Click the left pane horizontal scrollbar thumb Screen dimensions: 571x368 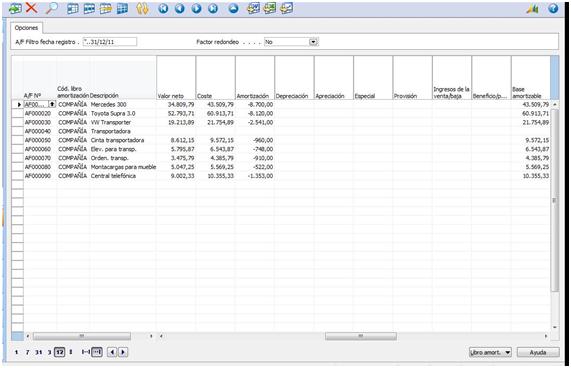[82, 336]
